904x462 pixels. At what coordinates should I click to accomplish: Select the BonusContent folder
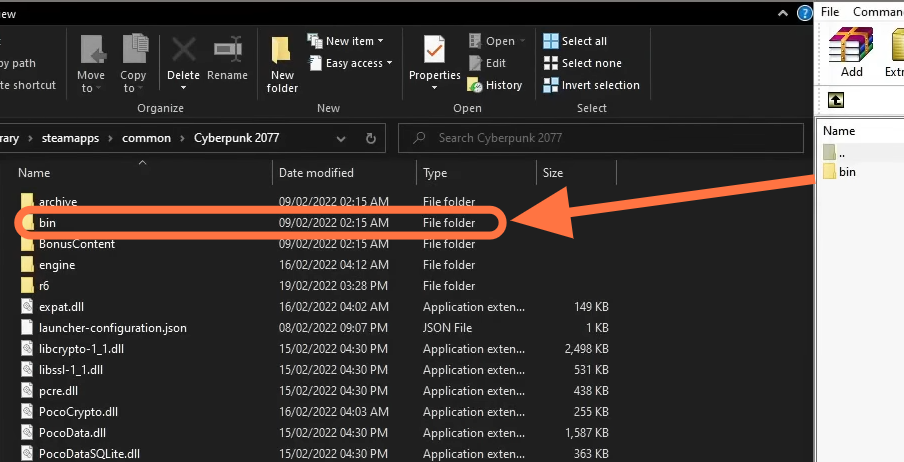click(x=77, y=243)
